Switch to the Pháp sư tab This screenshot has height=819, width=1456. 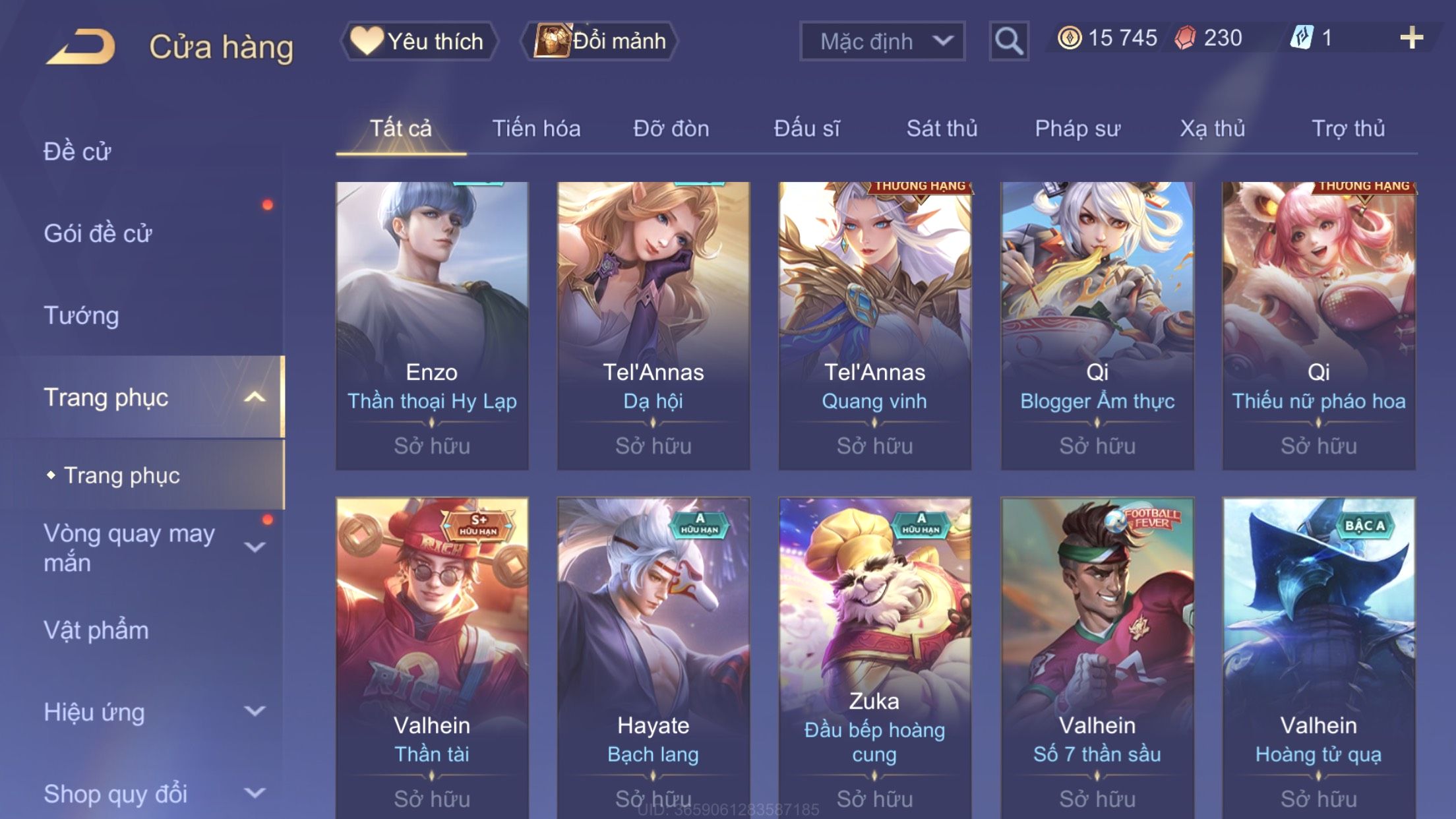tap(1077, 129)
